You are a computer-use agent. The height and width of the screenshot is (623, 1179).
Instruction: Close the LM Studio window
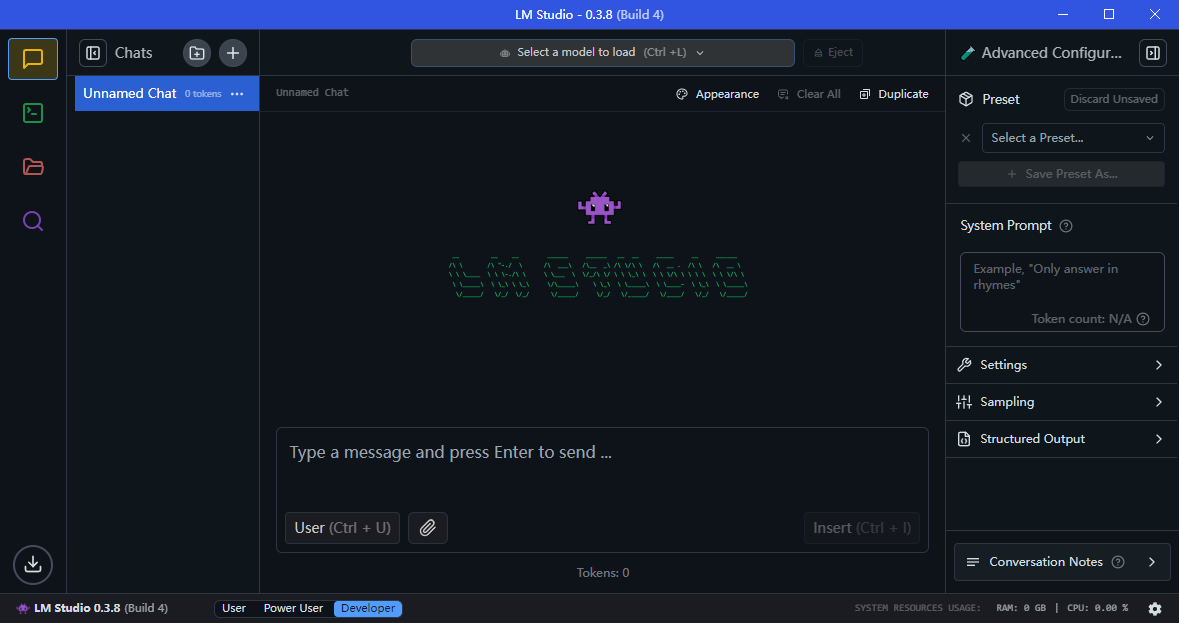[x=1155, y=14]
